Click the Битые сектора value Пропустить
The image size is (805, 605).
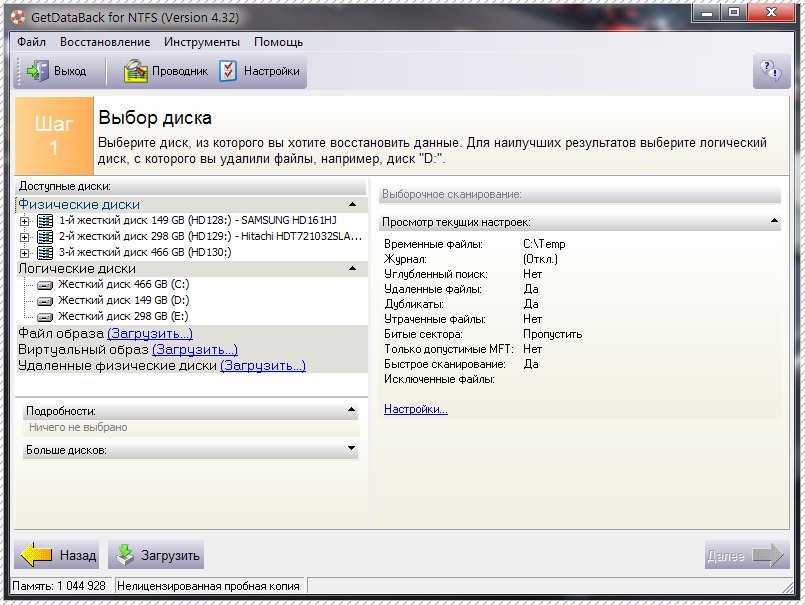[x=552, y=334]
